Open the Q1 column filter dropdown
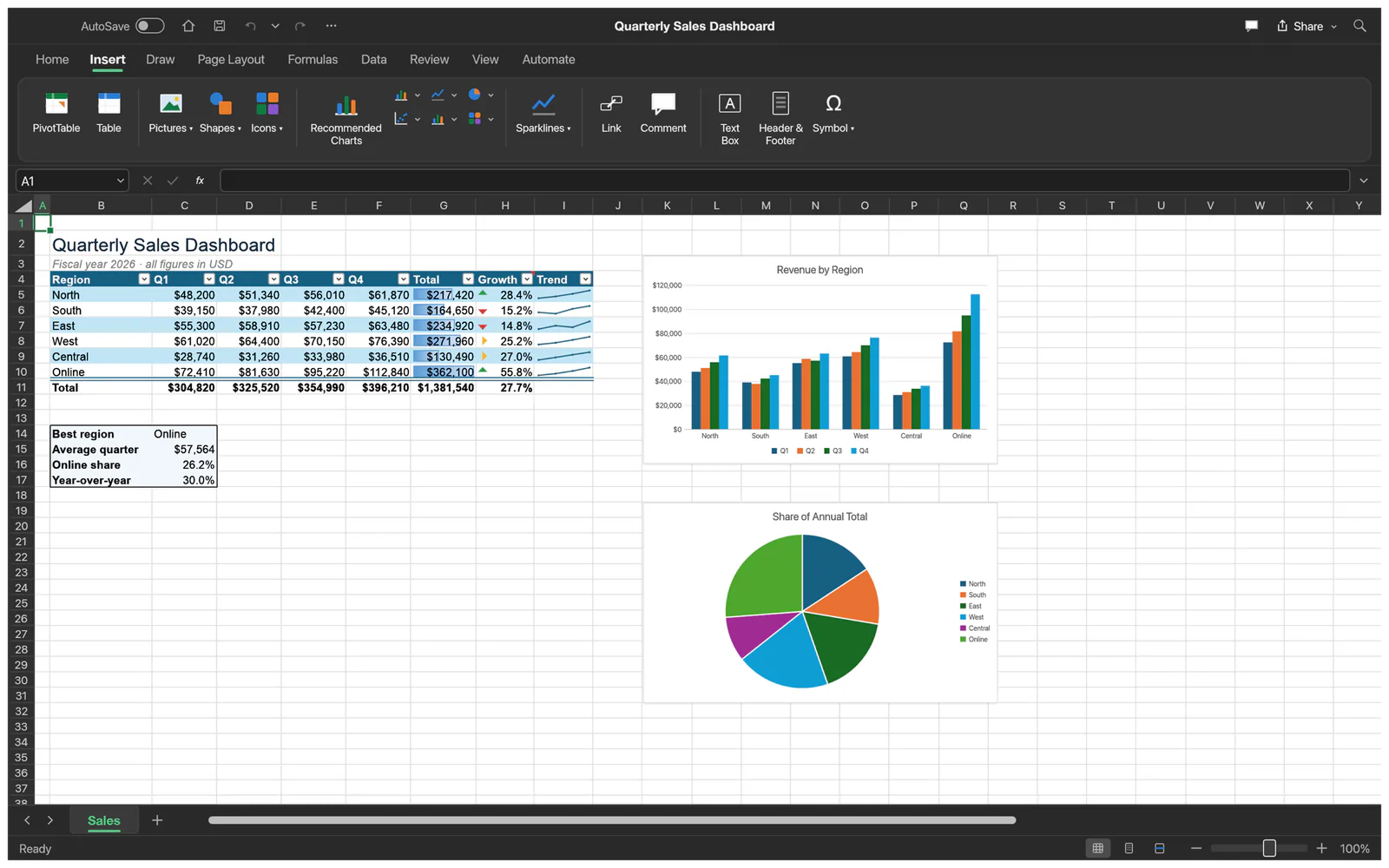 (x=209, y=279)
